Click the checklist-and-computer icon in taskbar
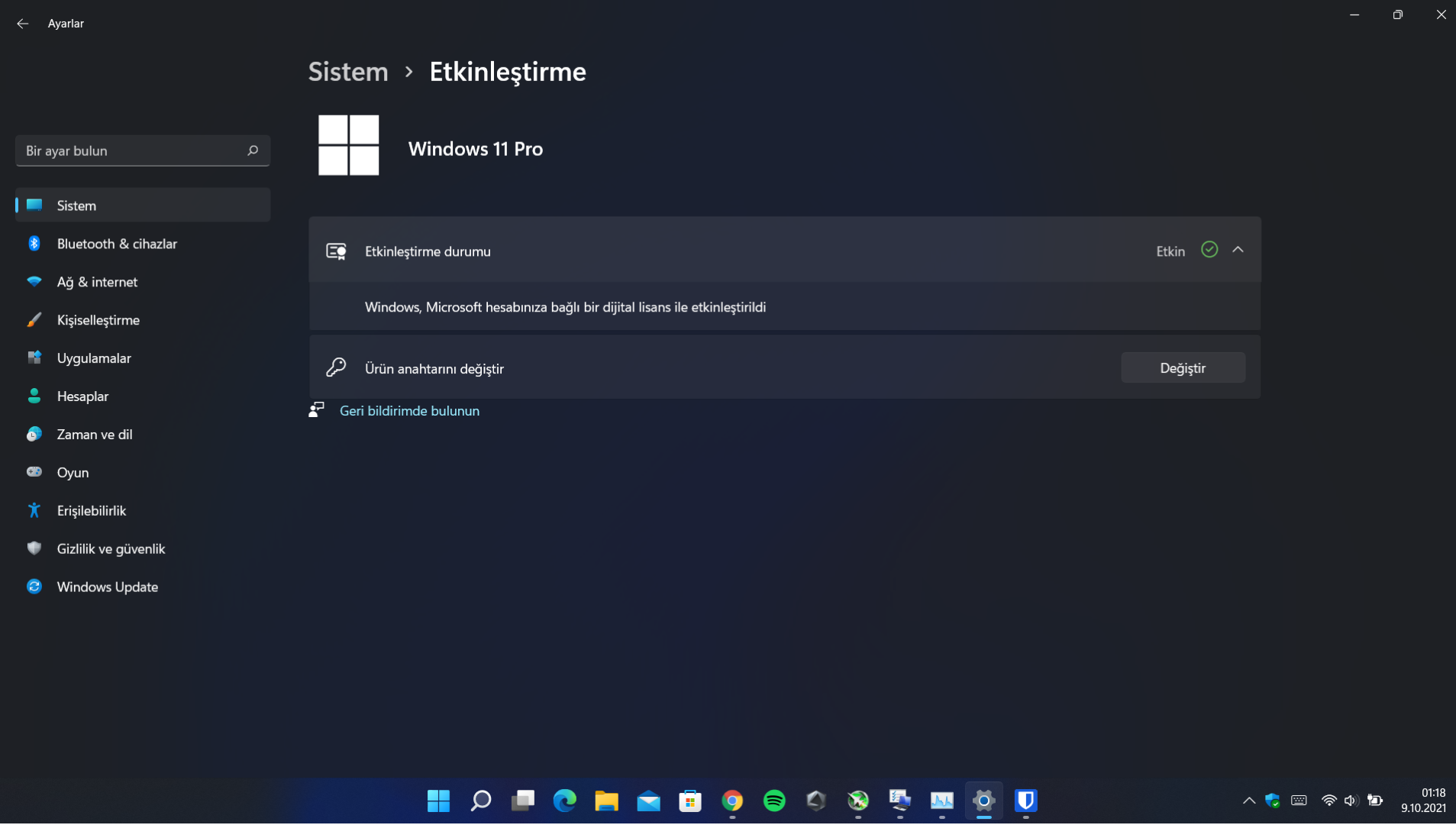This screenshot has width=1456, height=825. click(900, 801)
